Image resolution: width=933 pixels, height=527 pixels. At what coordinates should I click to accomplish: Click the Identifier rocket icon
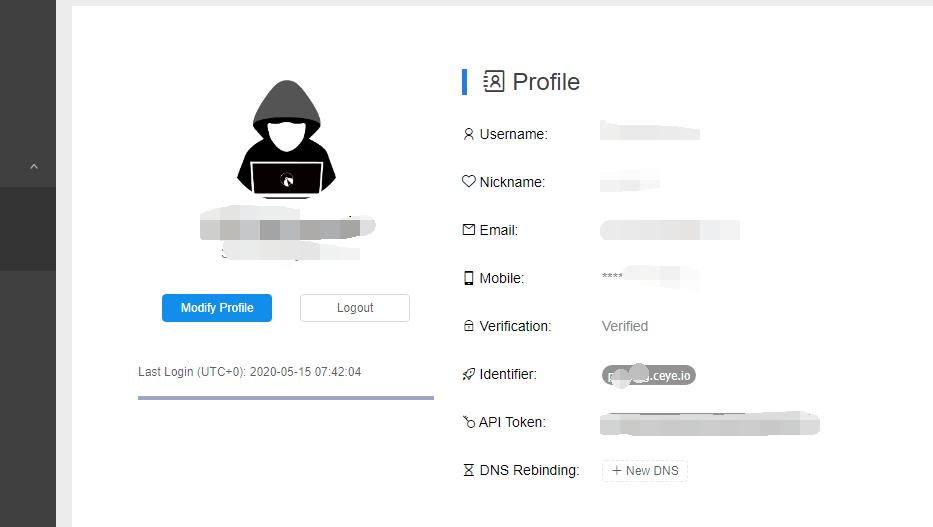pyautogui.click(x=468, y=374)
